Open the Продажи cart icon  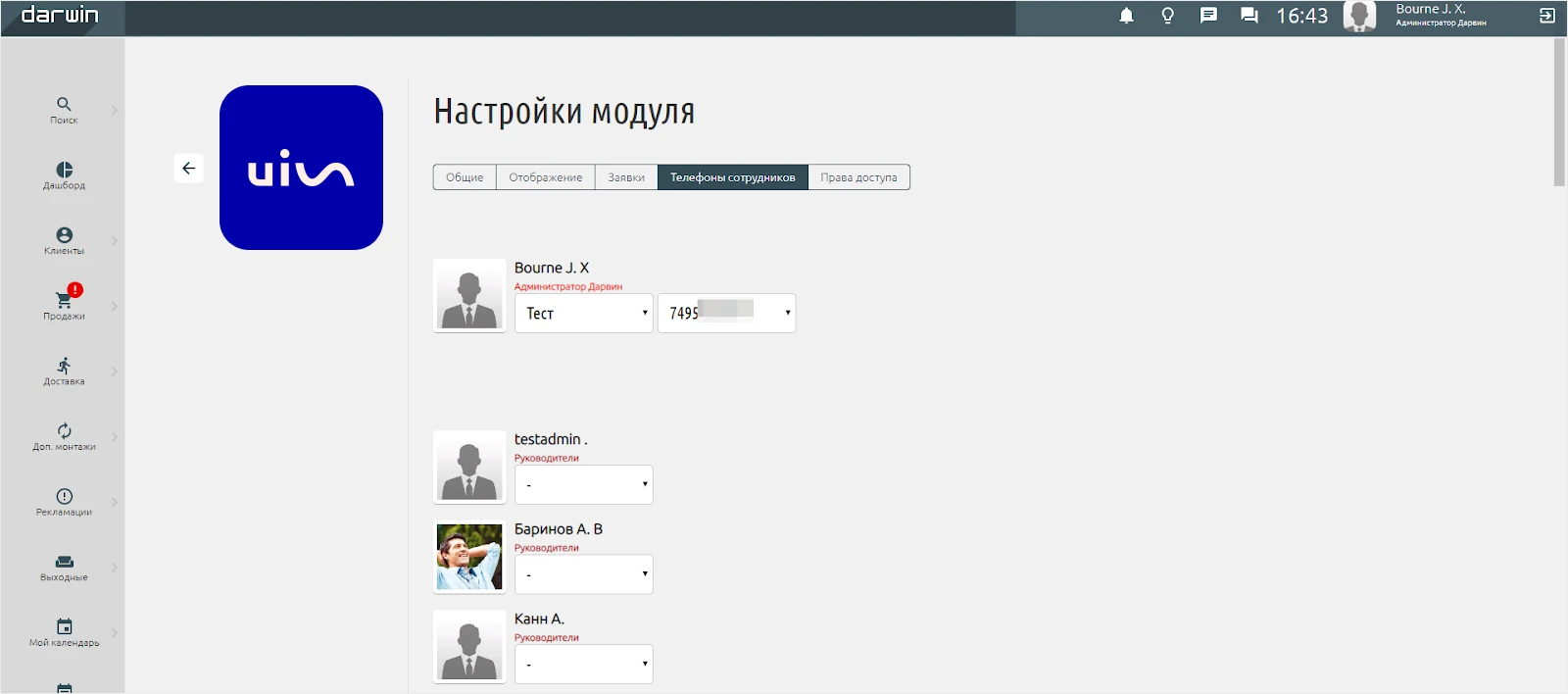tap(64, 300)
